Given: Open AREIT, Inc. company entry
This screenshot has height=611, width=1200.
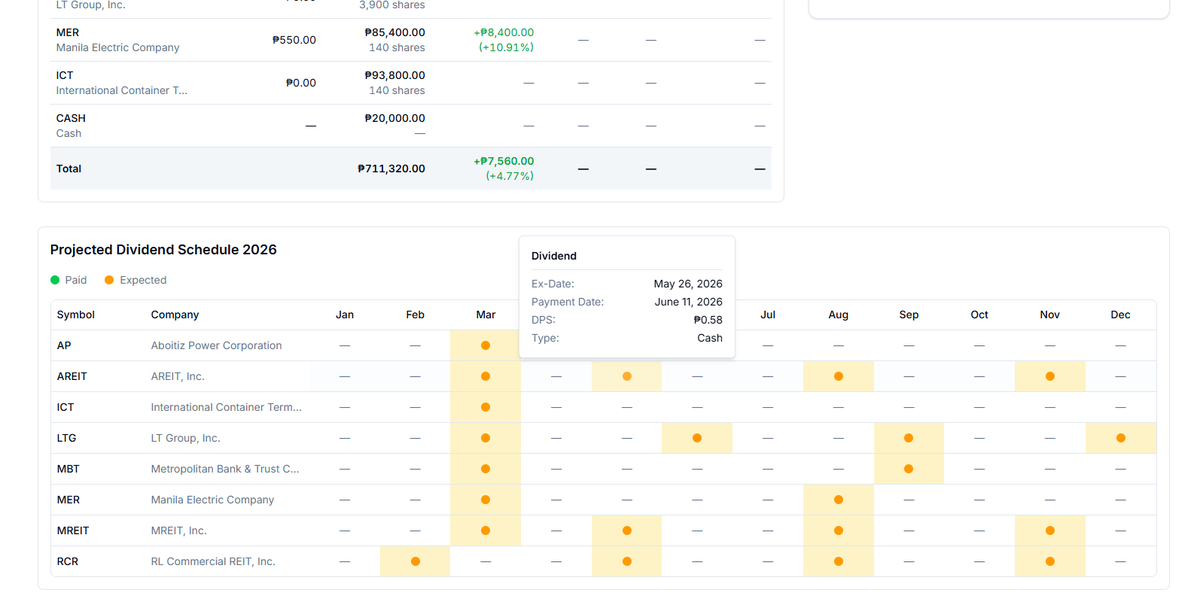Looking at the screenshot, I should [x=177, y=376].
